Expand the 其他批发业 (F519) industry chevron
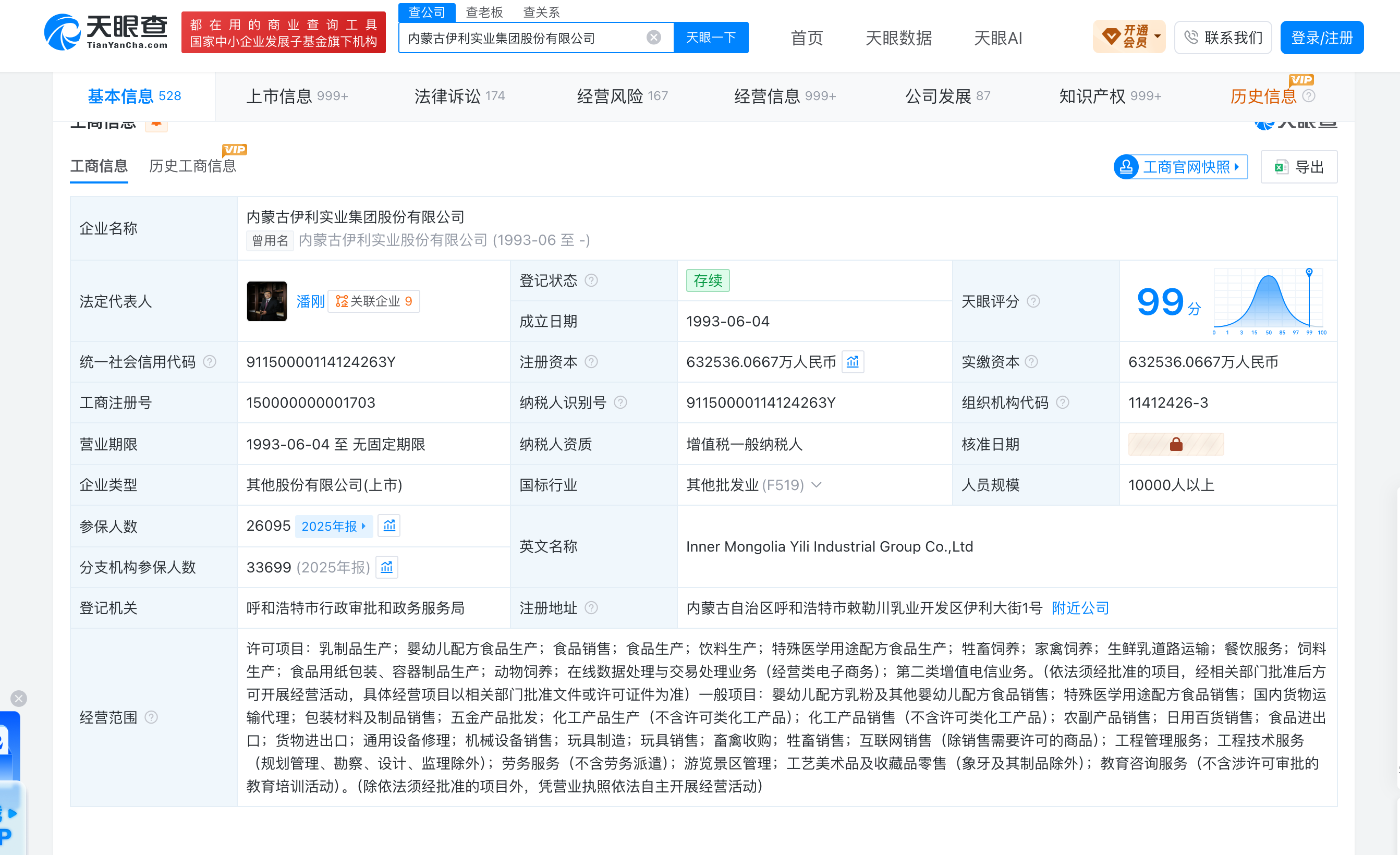 tap(817, 485)
